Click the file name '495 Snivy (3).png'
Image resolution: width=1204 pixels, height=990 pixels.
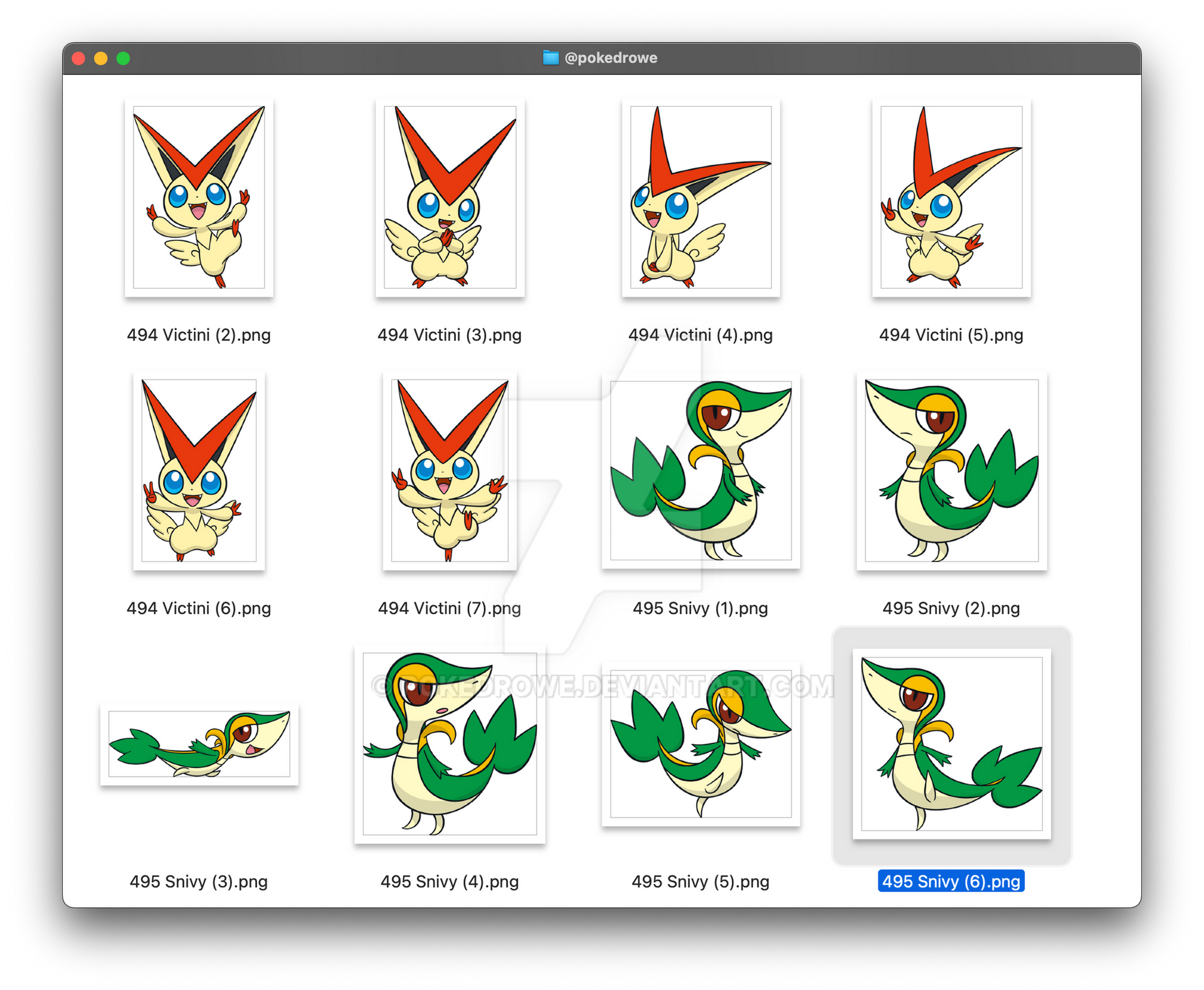[x=199, y=882]
